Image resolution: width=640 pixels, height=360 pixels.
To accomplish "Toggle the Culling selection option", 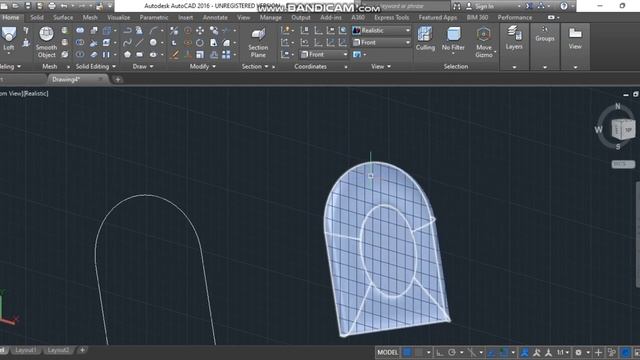I will (425, 39).
